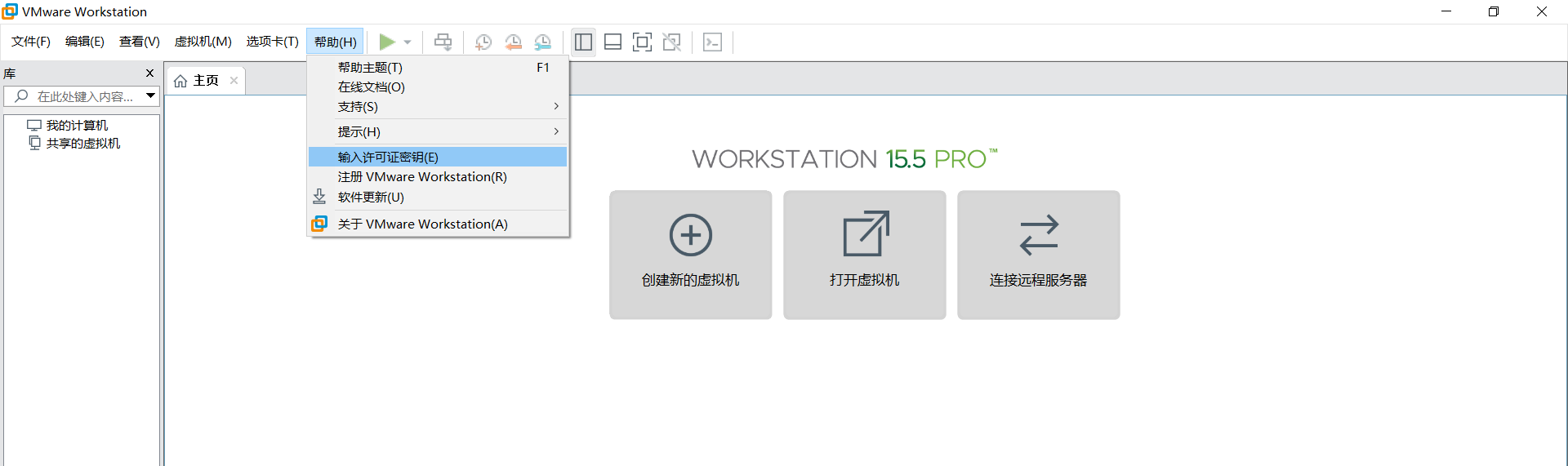Viewport: 1568px width, 466px height.
Task: Choose 注册 VMware Workstation(R)
Action: 438,176
